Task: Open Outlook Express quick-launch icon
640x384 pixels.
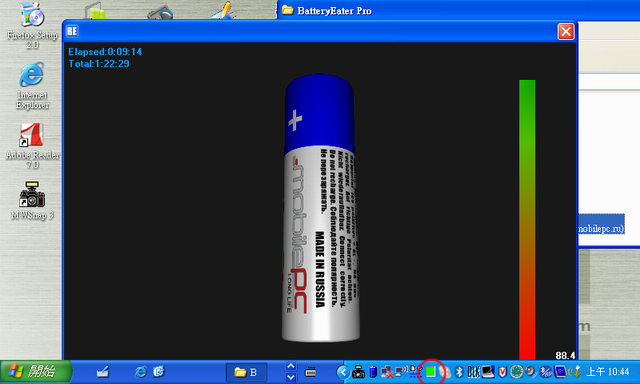Action: pos(159,372)
